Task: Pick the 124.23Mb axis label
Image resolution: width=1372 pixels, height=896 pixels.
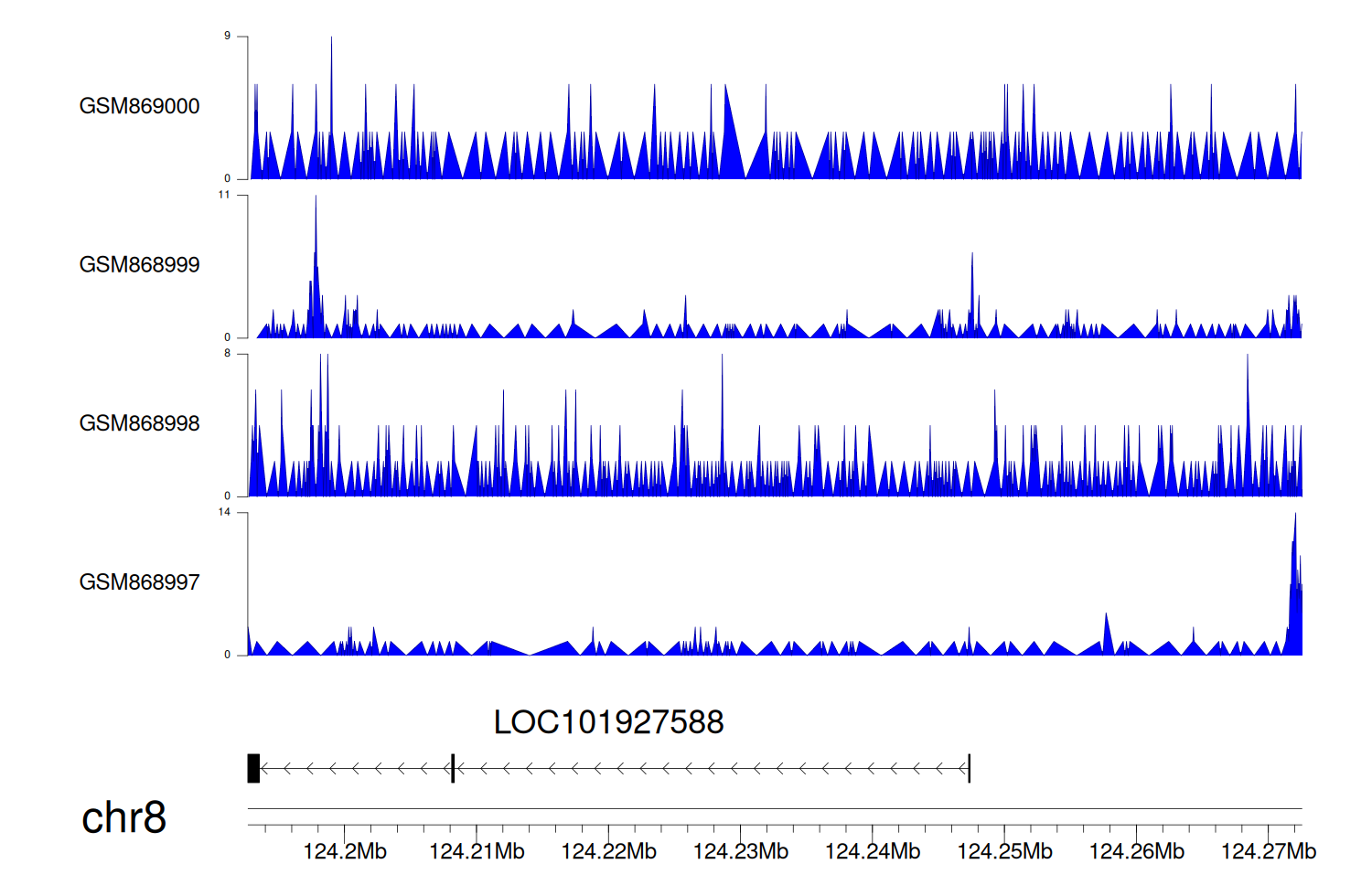Action: (740, 852)
